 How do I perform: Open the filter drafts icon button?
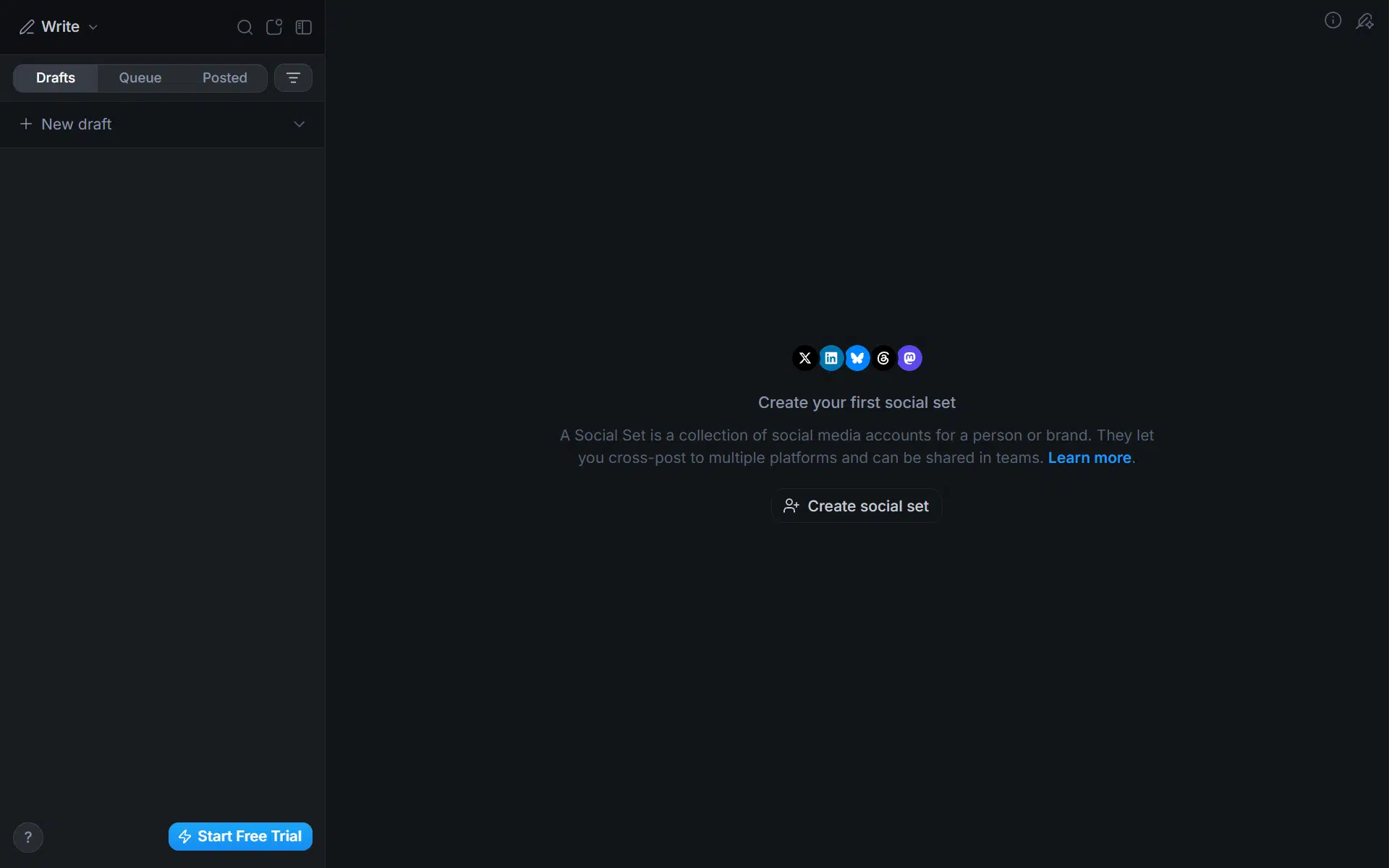(293, 77)
